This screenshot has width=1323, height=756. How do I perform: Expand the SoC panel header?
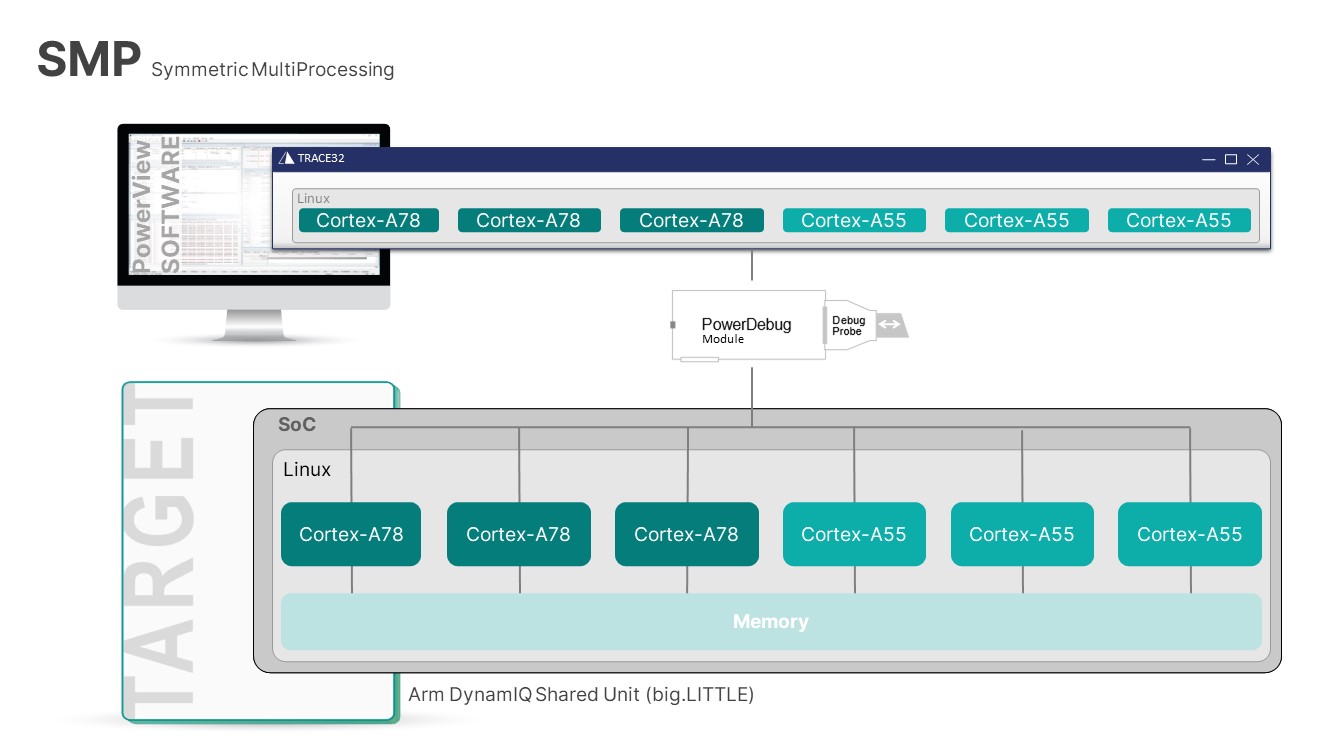(295, 424)
